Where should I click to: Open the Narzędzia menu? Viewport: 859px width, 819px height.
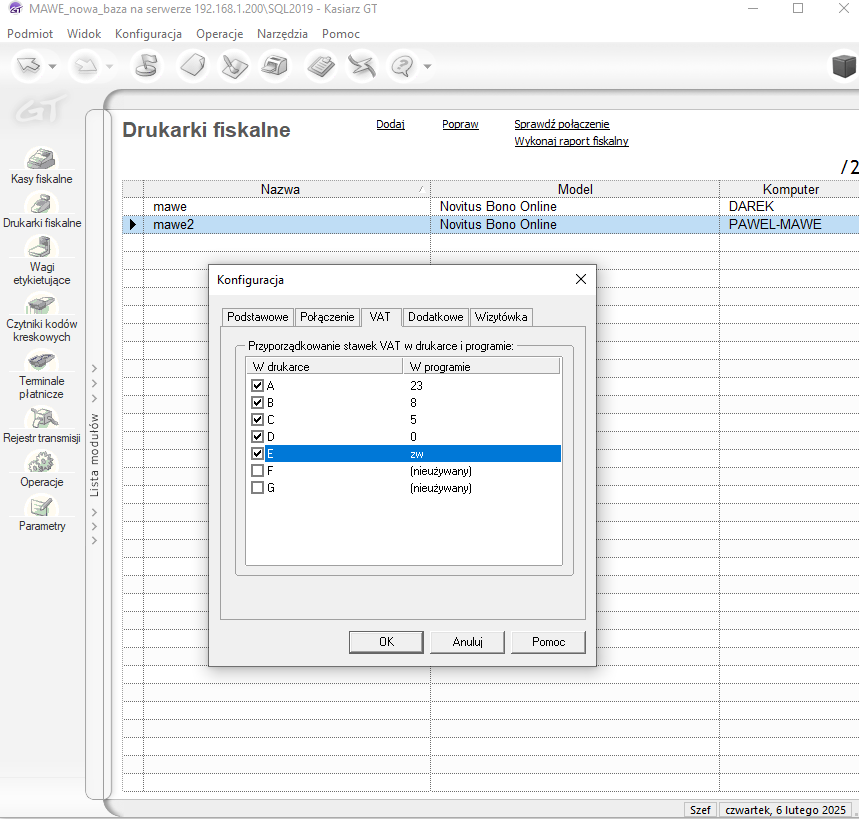[282, 33]
